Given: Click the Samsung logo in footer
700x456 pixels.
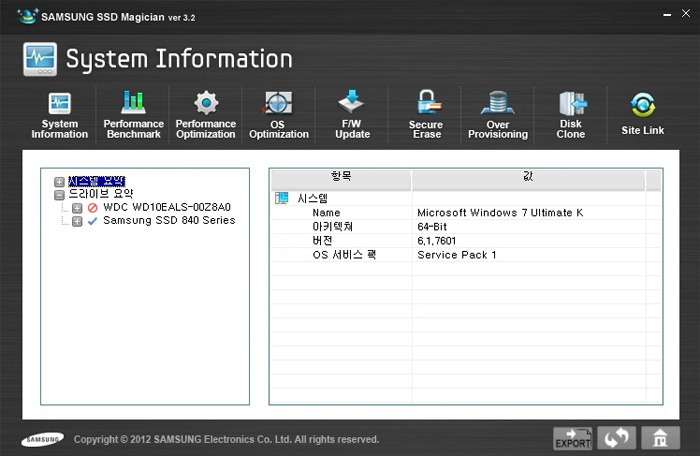Looking at the screenshot, I should (42, 439).
